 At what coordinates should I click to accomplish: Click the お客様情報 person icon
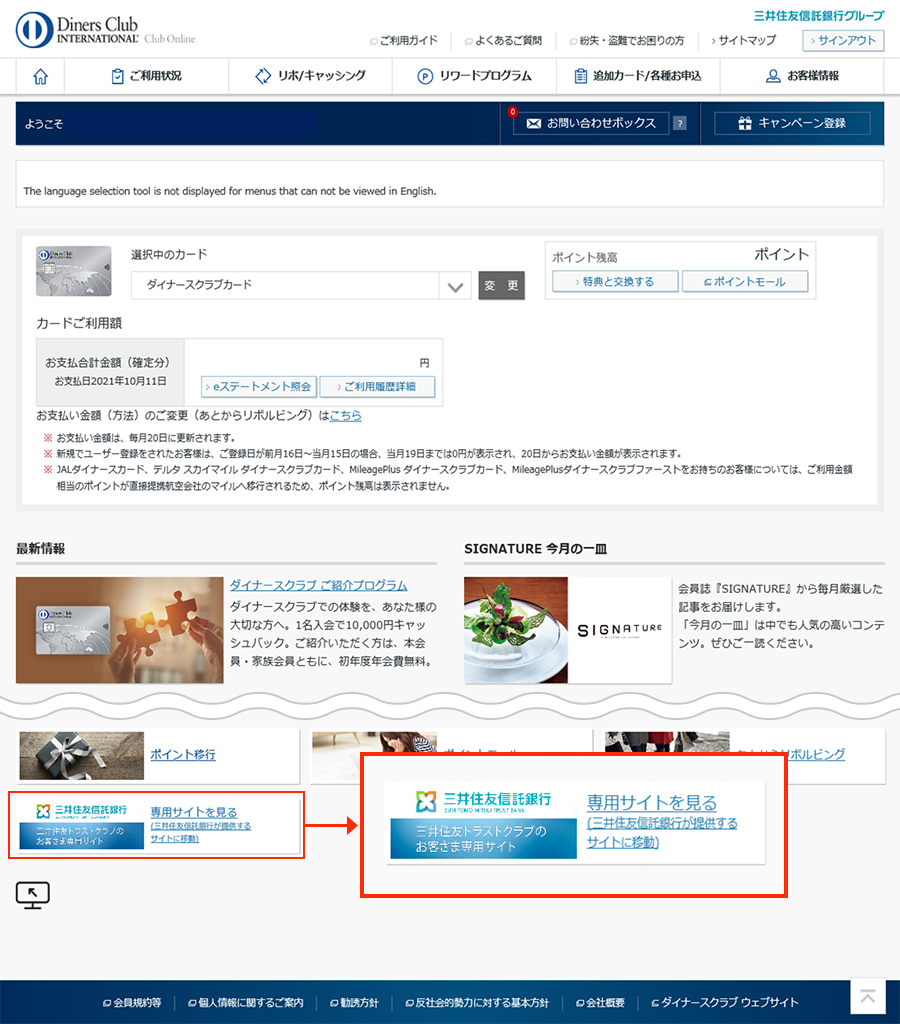[773, 76]
